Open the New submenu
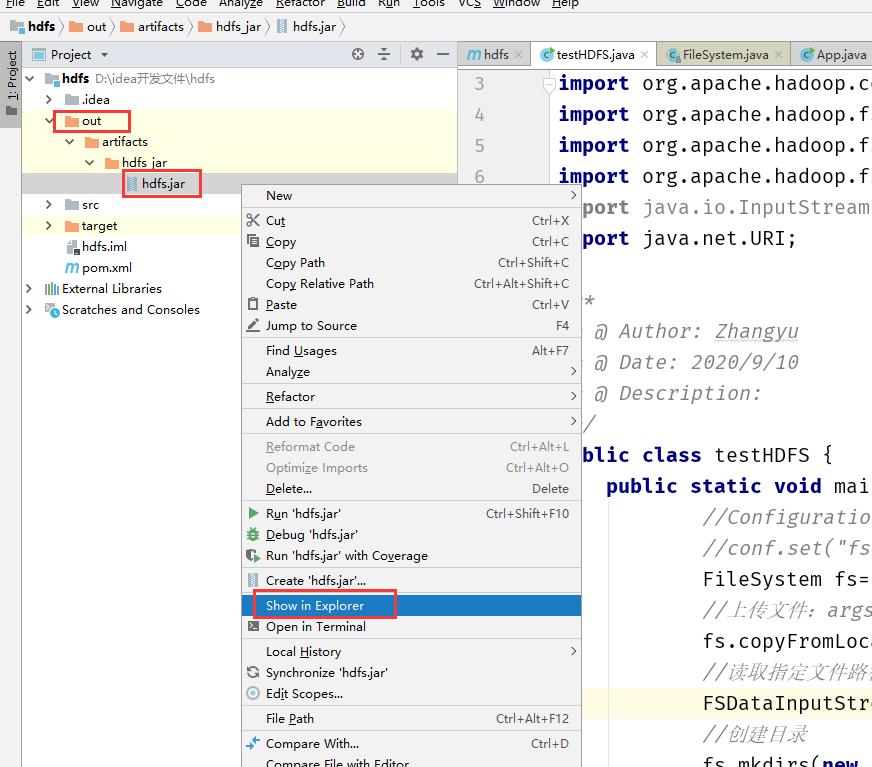Viewport: 872px width, 767px height. (x=412, y=196)
